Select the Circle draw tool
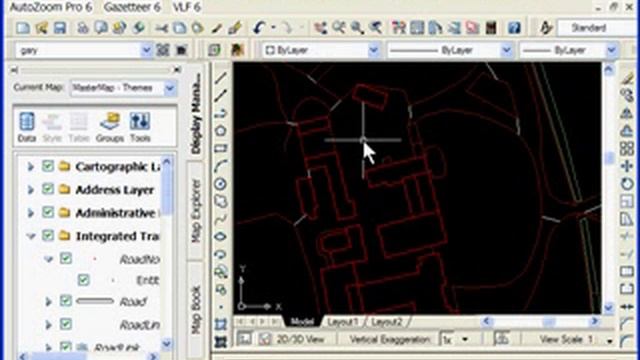The height and width of the screenshot is (360, 640). (221, 184)
